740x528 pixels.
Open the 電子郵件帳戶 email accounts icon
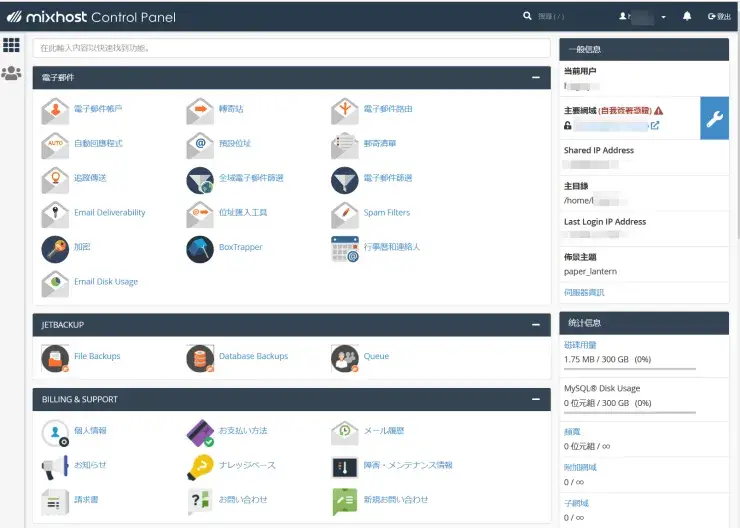coord(55,110)
